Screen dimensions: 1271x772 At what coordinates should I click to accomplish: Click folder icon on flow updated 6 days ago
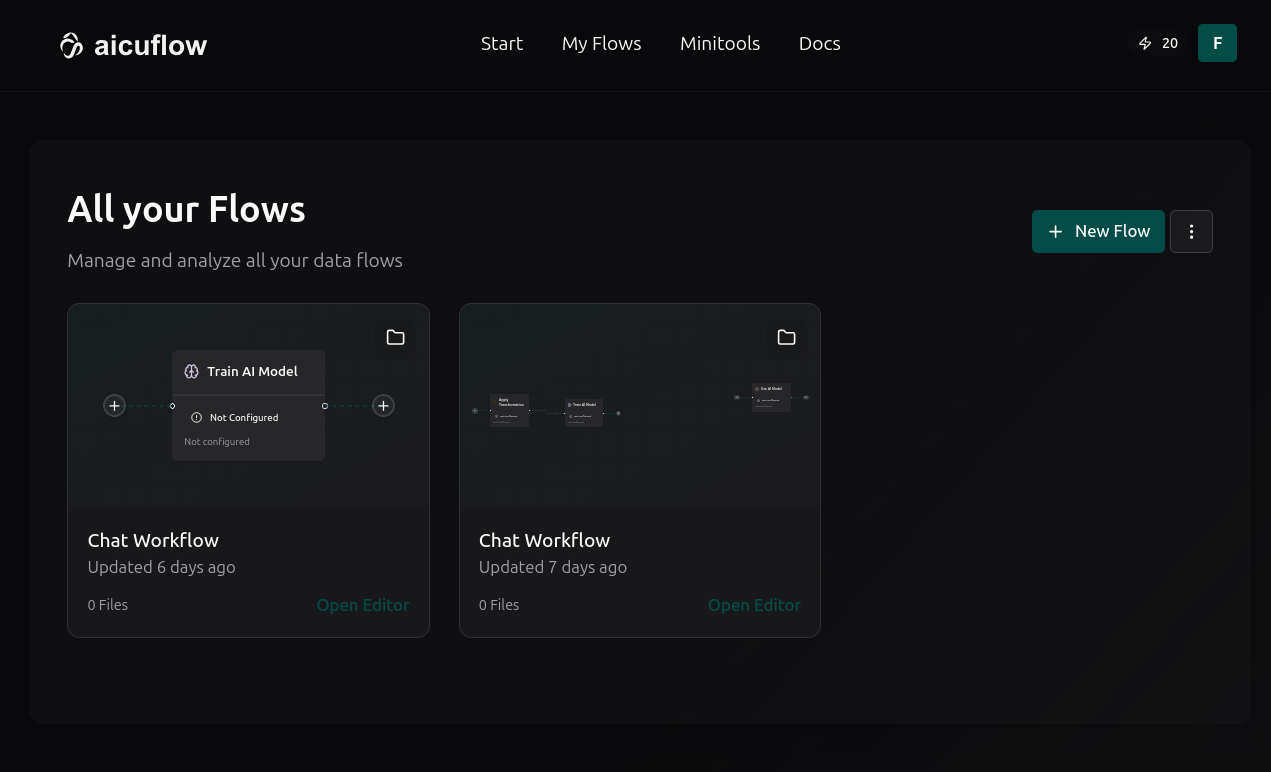[395, 337]
